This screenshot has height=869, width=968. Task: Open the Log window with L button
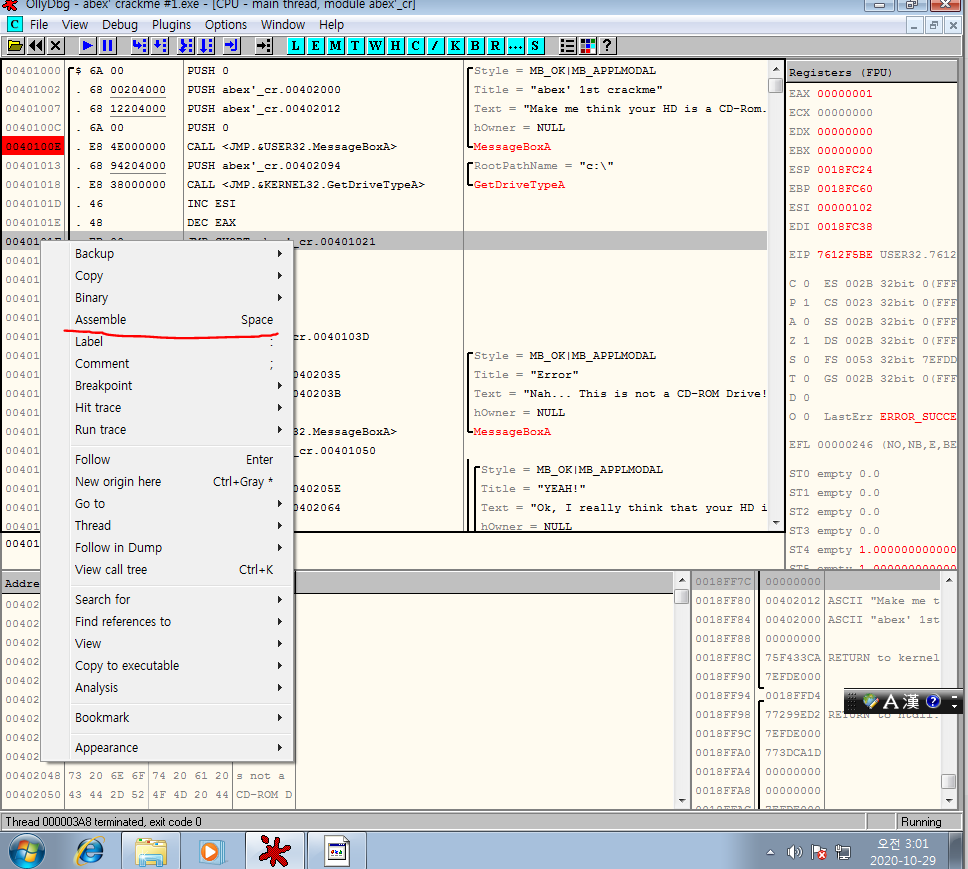(x=296, y=46)
